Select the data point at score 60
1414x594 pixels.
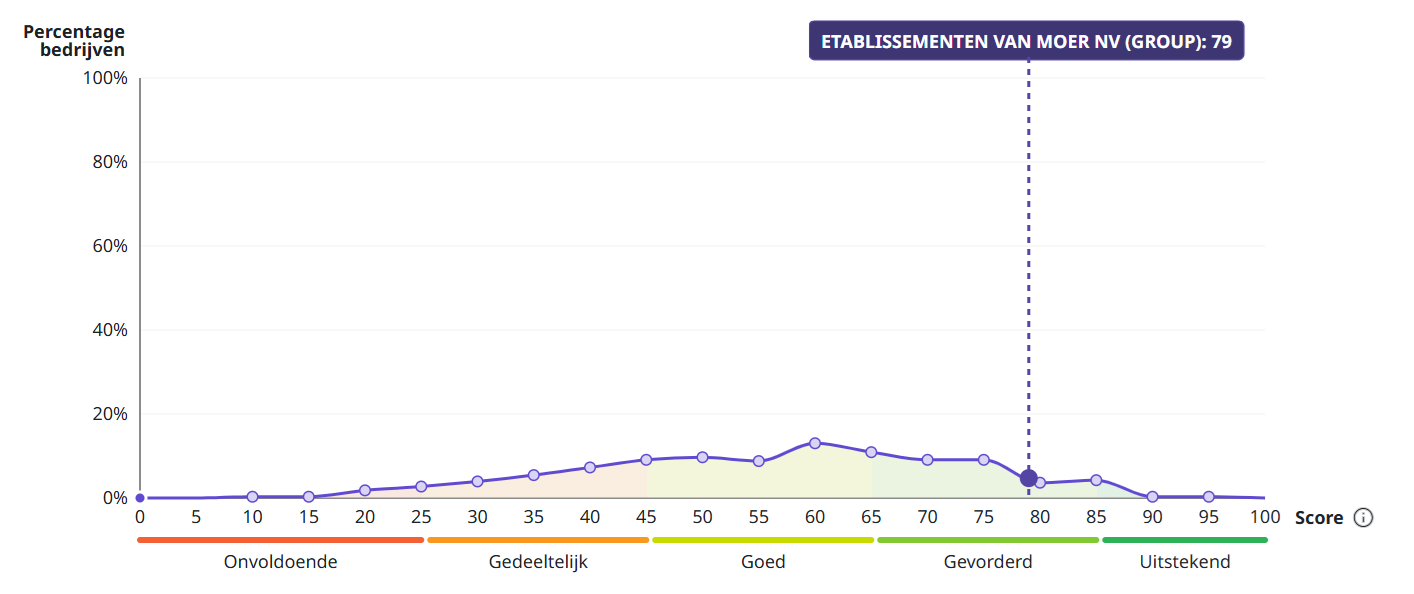815,443
